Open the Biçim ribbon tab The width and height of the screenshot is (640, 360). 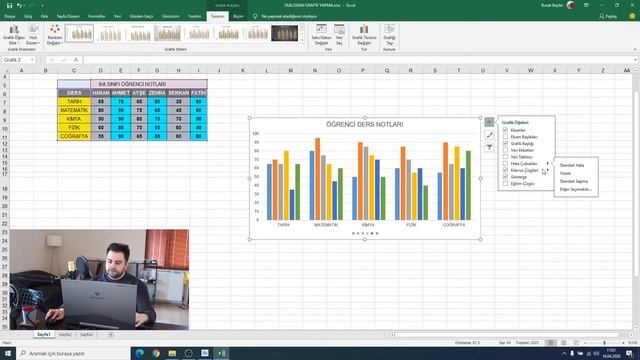238,16
